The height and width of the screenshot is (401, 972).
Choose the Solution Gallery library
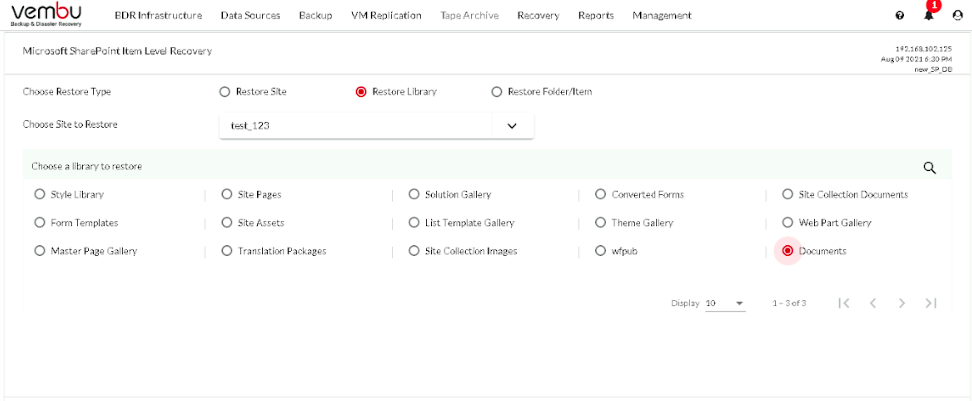coord(414,194)
